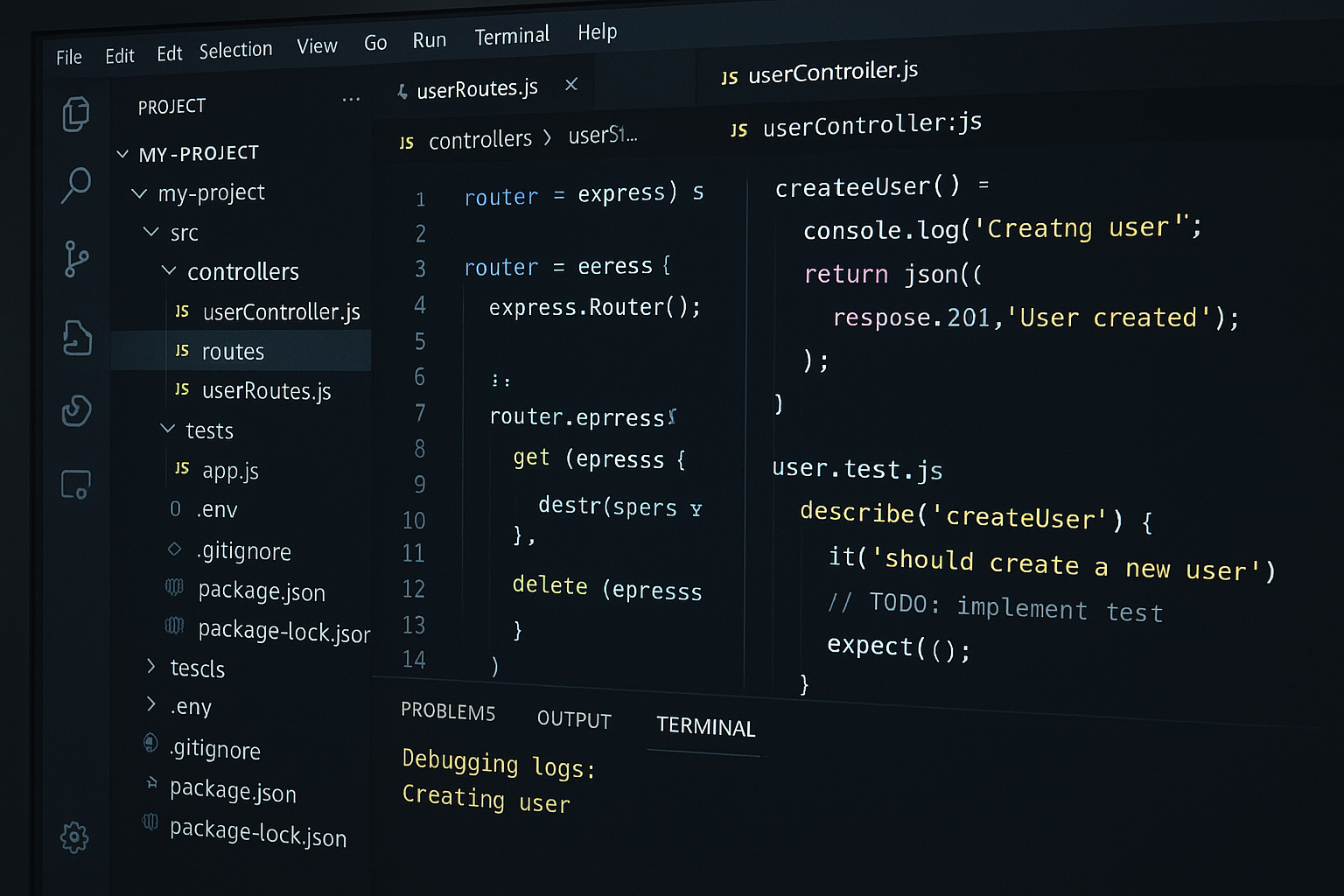Open the Terminal menu
Screen dimensions: 1344x896
click(512, 36)
